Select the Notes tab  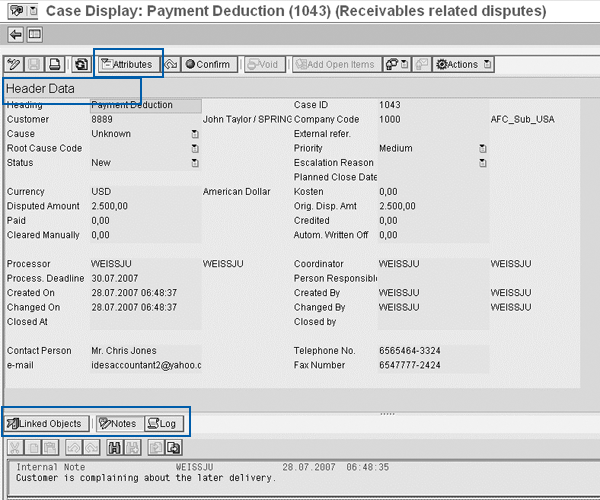[118, 424]
